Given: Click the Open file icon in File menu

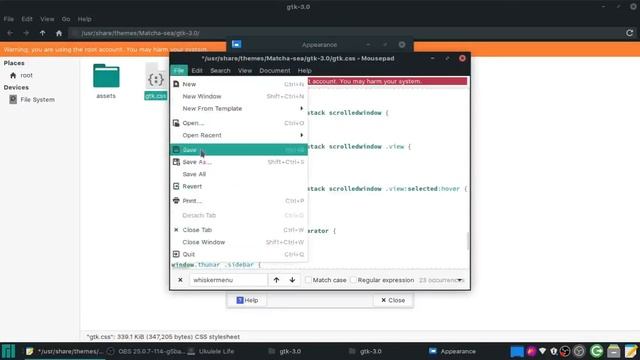Looking at the screenshot, I should click(x=176, y=123).
